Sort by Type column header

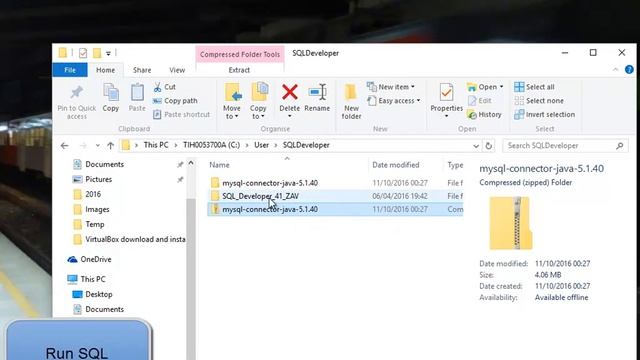point(454,165)
